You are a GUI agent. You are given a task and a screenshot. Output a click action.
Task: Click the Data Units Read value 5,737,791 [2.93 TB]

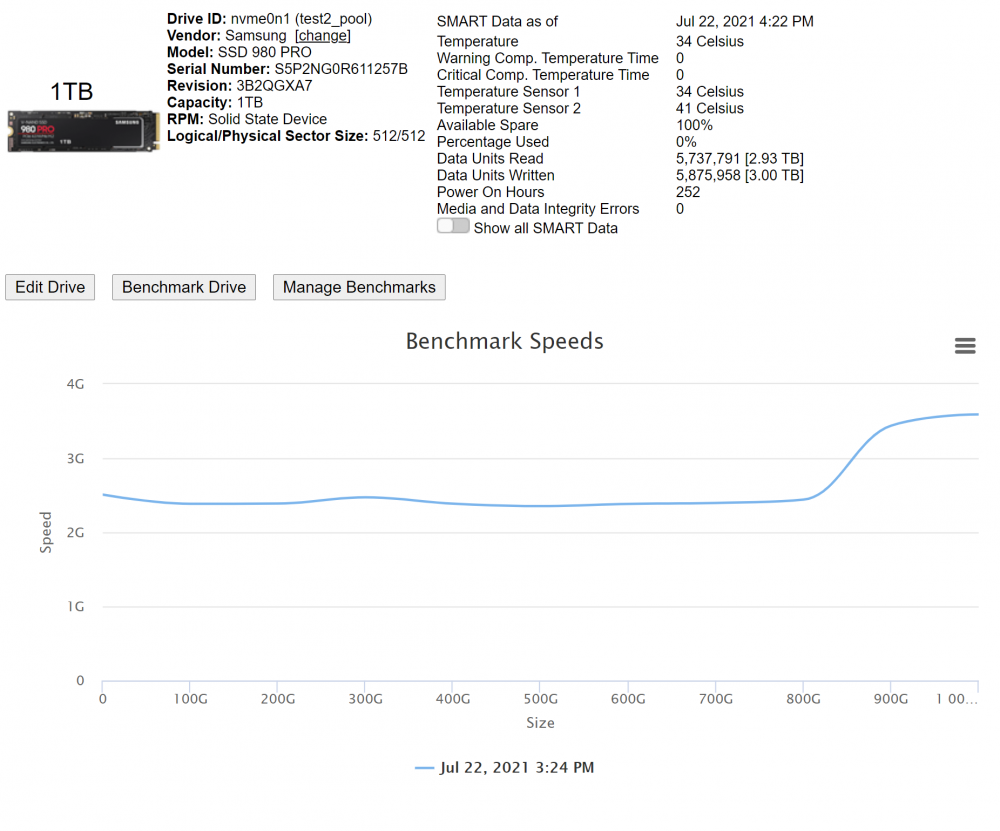[739, 159]
